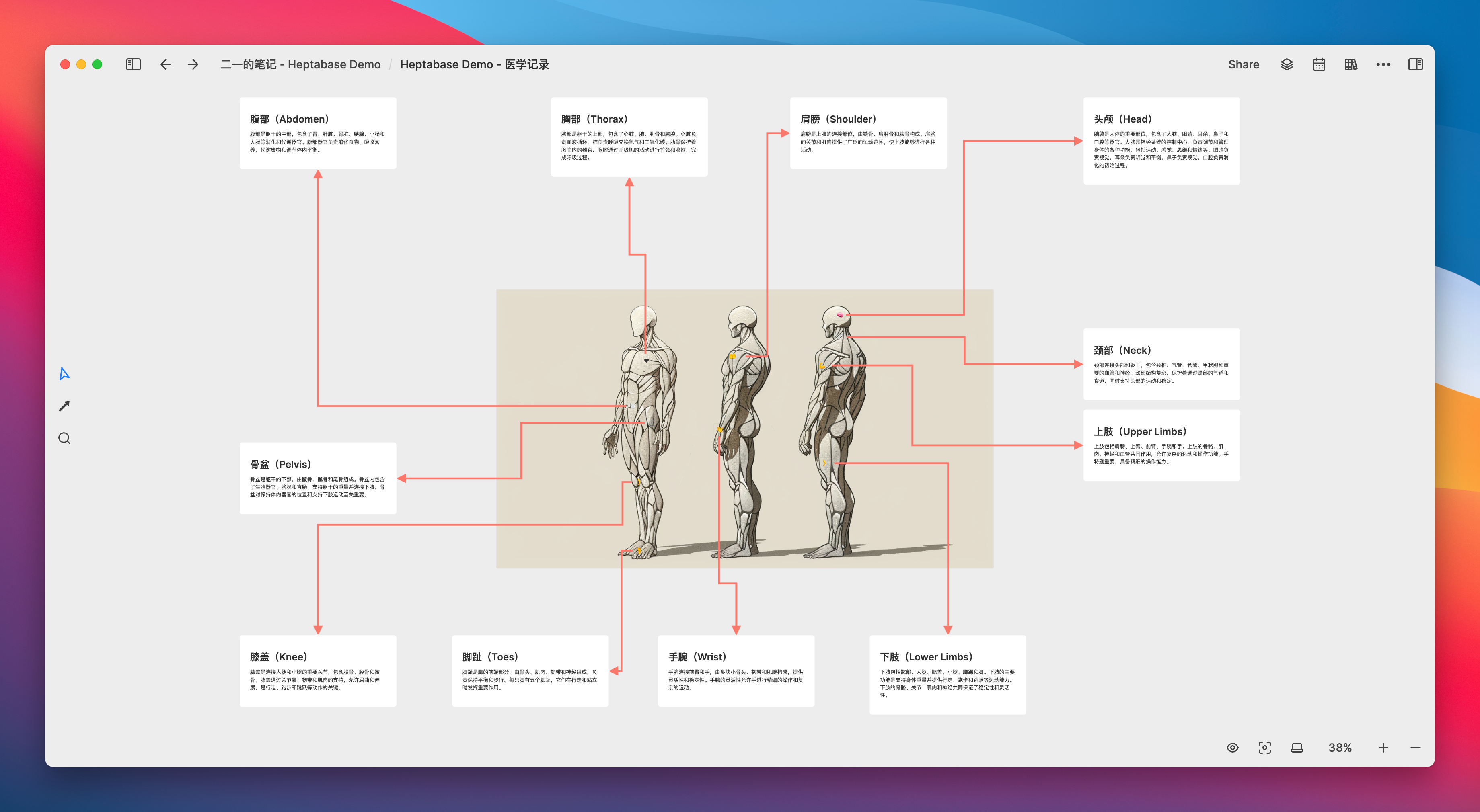The height and width of the screenshot is (812, 1480).
Task: Select the pointer selection tool
Action: tap(64, 374)
